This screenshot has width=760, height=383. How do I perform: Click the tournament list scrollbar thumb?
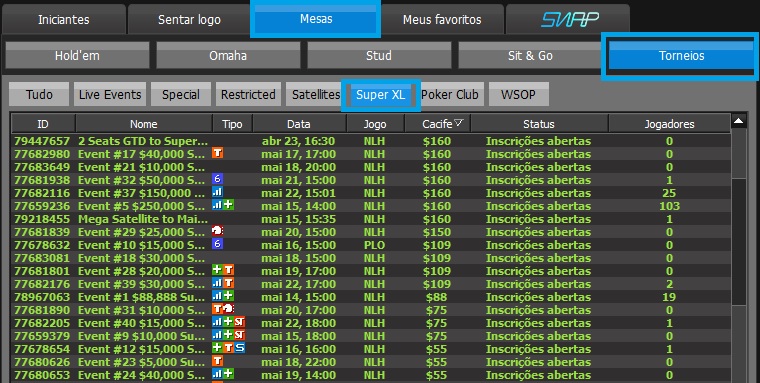[x=739, y=241]
